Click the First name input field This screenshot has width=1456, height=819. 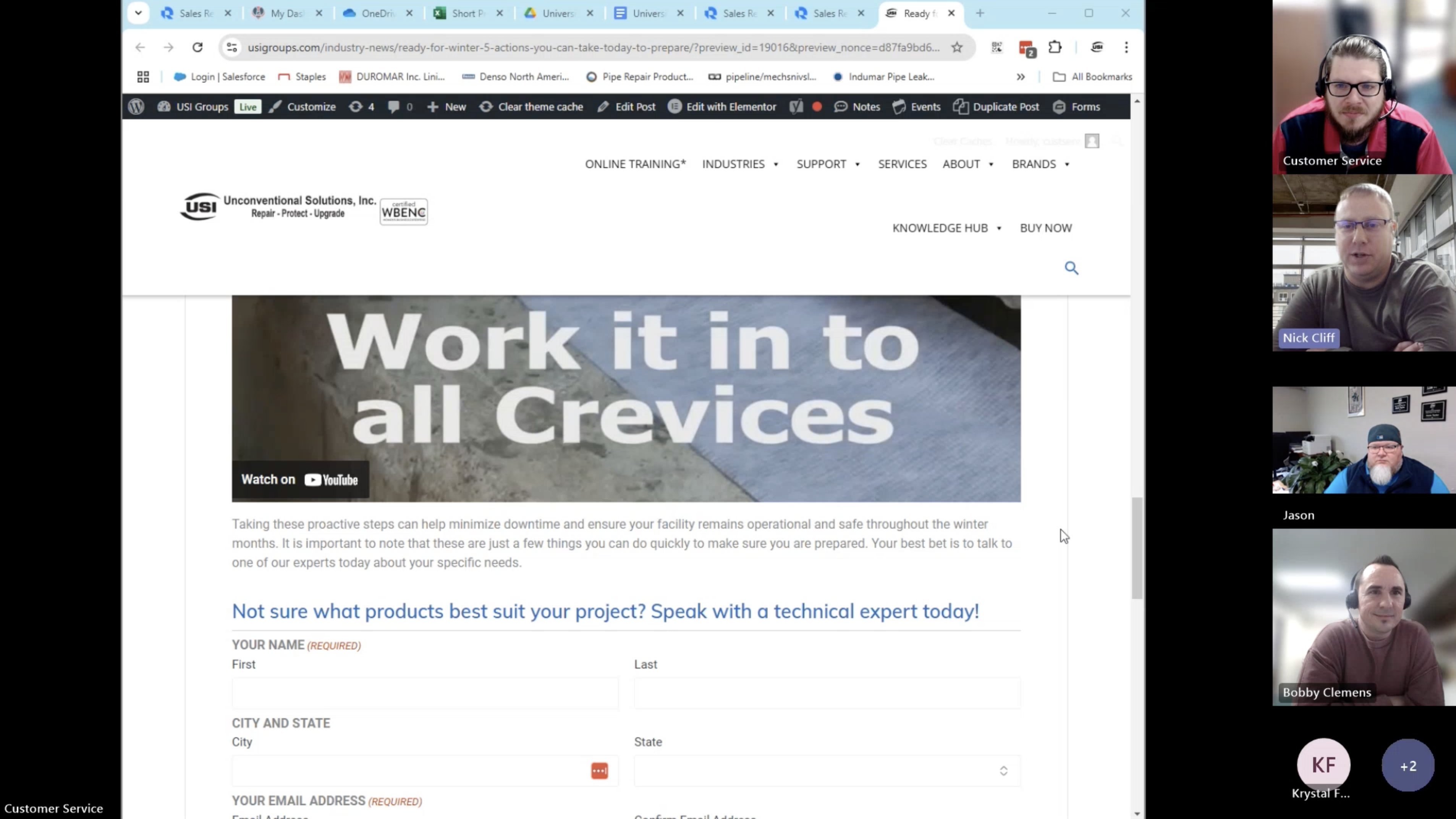pos(424,694)
